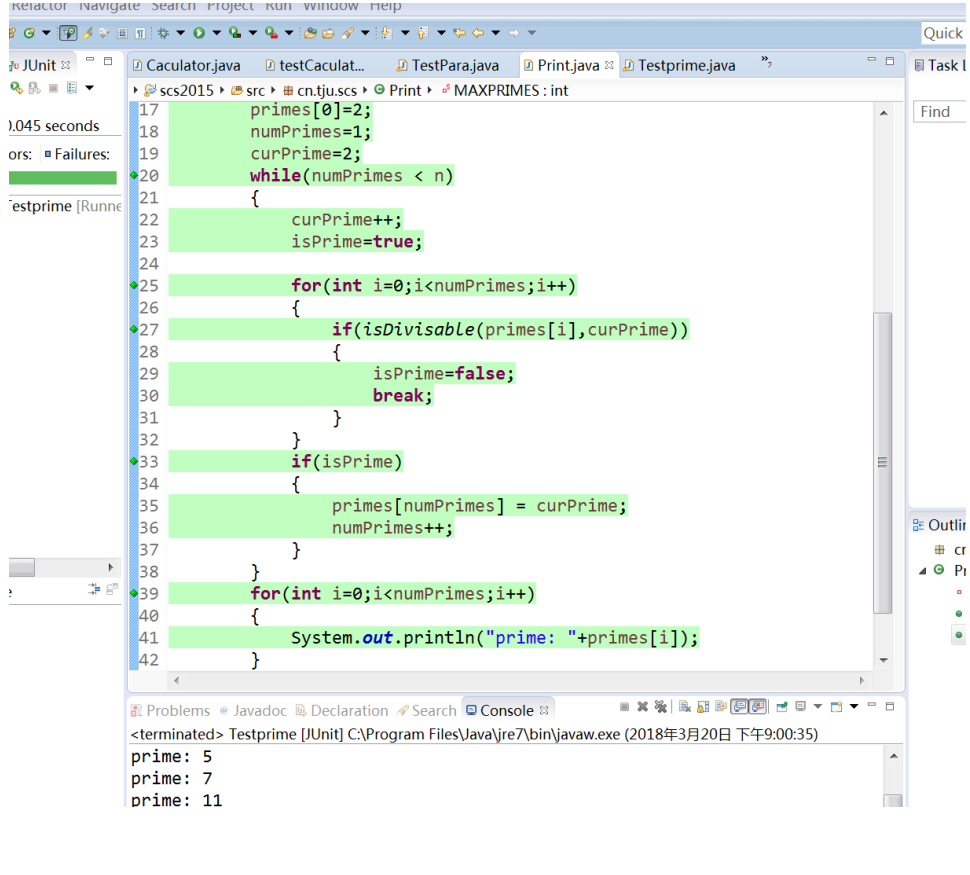Image resolution: width=970 pixels, height=875 pixels.
Task: Open the JUnit test run history icon
Action: [71, 88]
